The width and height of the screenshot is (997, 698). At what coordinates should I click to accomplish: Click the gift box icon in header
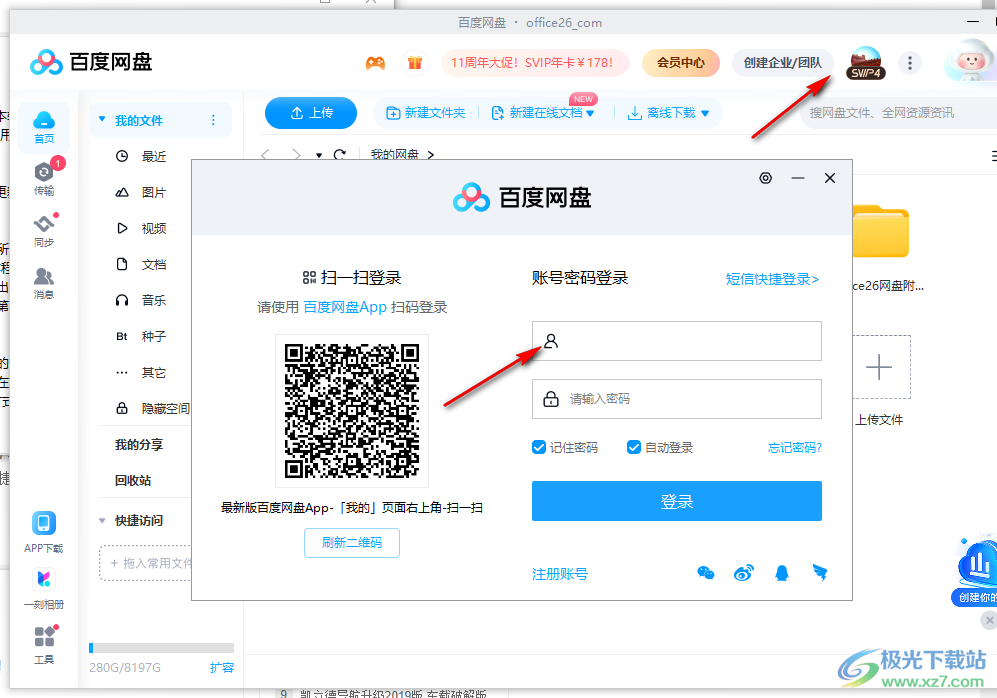415,62
